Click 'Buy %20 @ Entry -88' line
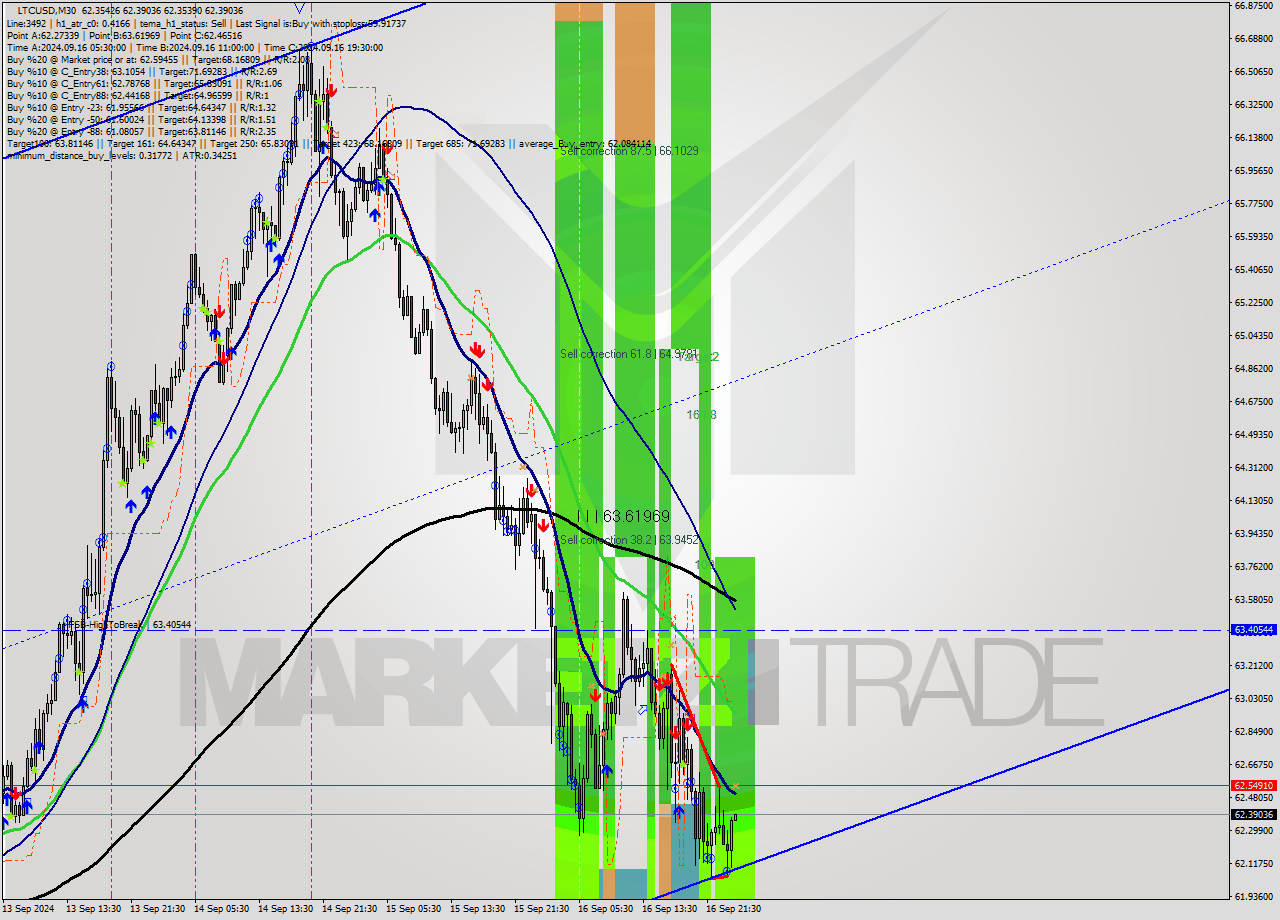 pyautogui.click(x=141, y=131)
